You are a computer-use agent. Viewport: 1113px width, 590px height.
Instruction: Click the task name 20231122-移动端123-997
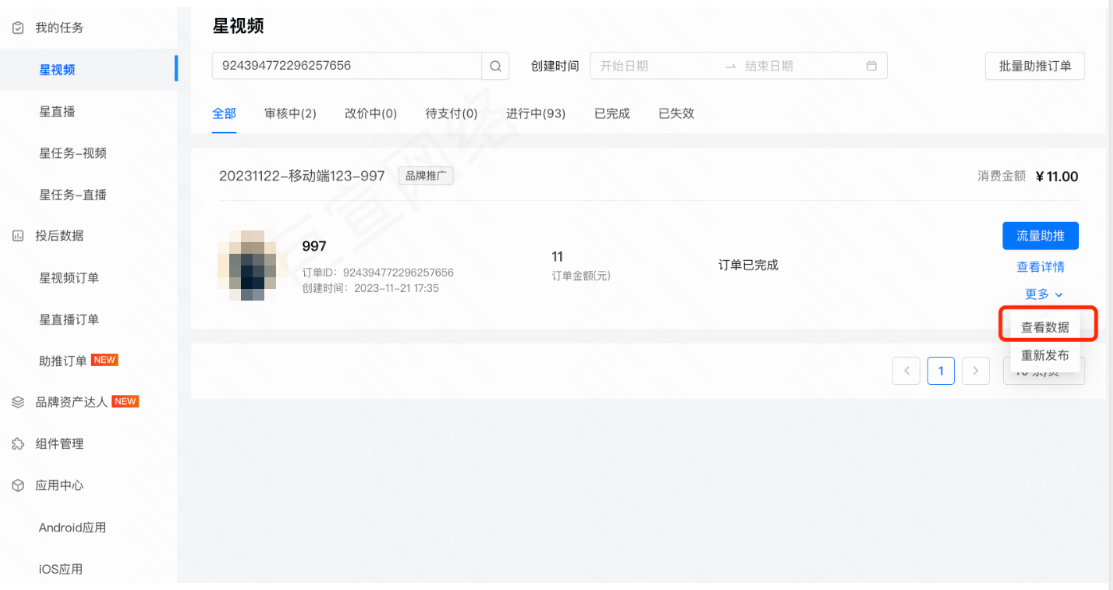coord(302,176)
